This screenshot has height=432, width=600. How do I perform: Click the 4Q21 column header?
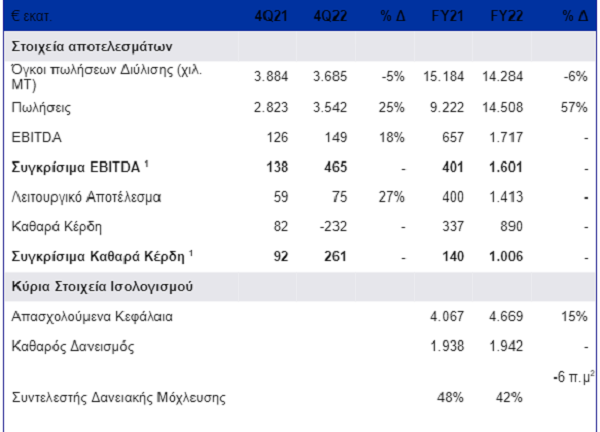click(x=271, y=17)
